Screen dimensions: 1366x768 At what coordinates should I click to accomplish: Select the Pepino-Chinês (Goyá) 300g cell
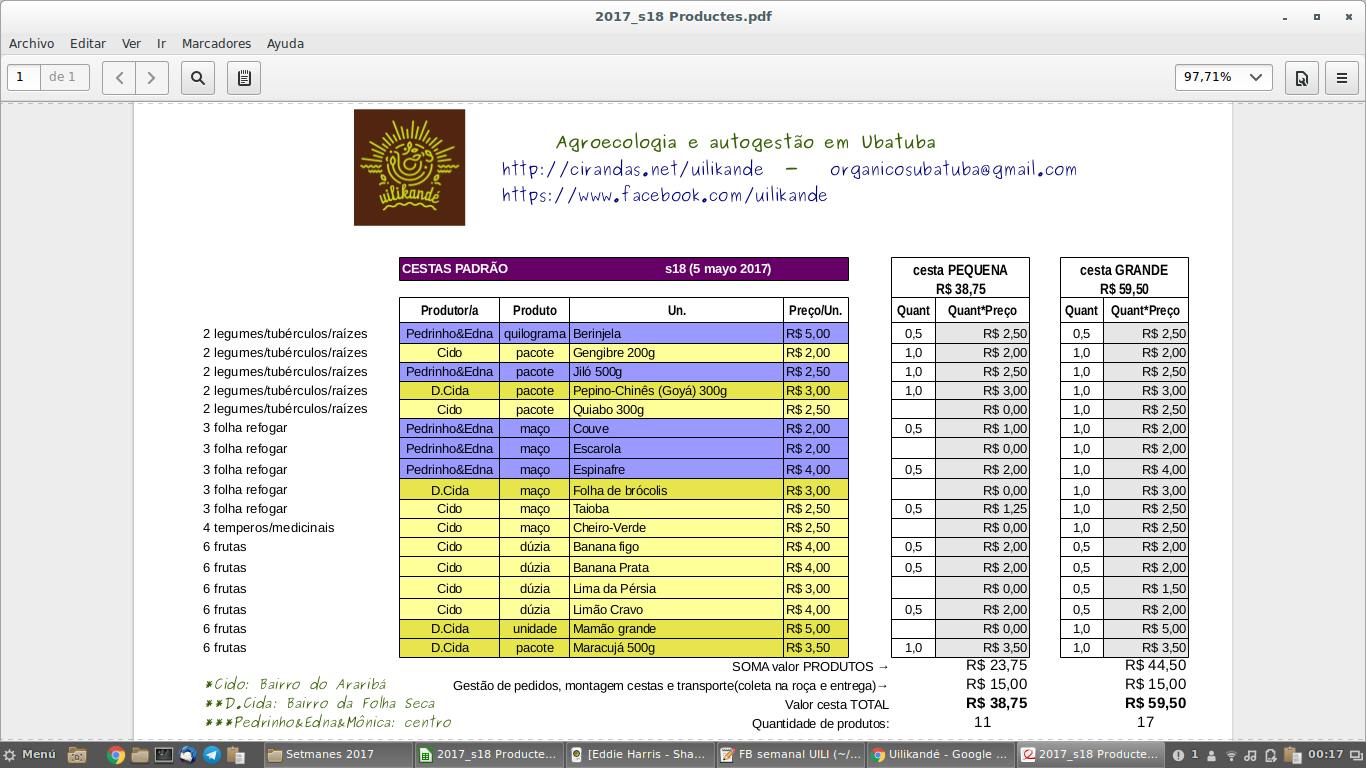click(676, 391)
